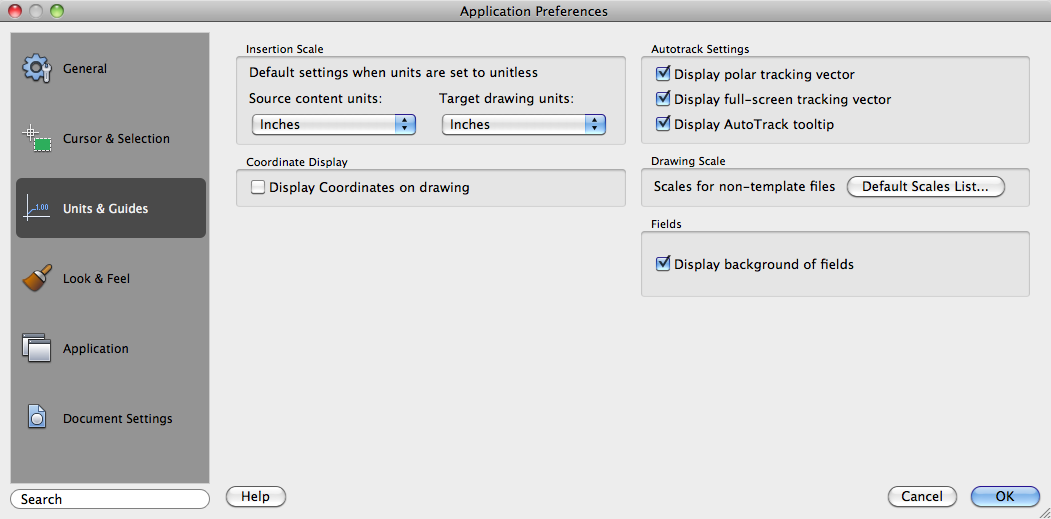Click the Look & Feel paintbrush icon
Viewport: 1051px width, 519px height.
[36, 278]
